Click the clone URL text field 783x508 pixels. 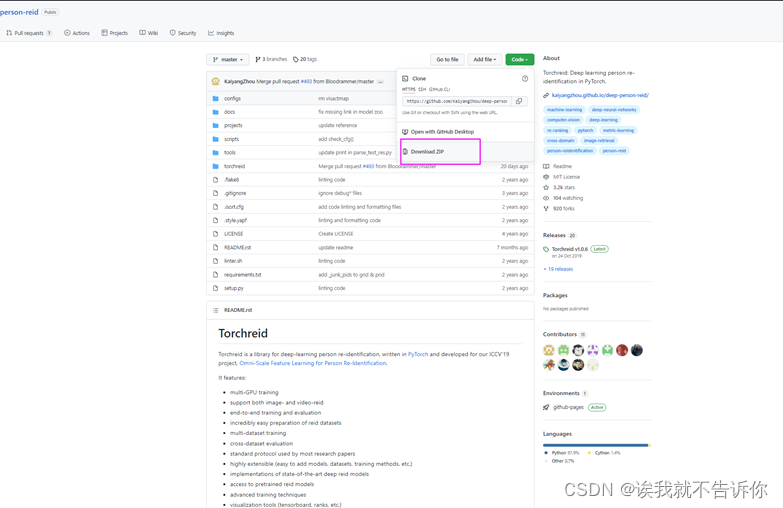[x=457, y=101]
